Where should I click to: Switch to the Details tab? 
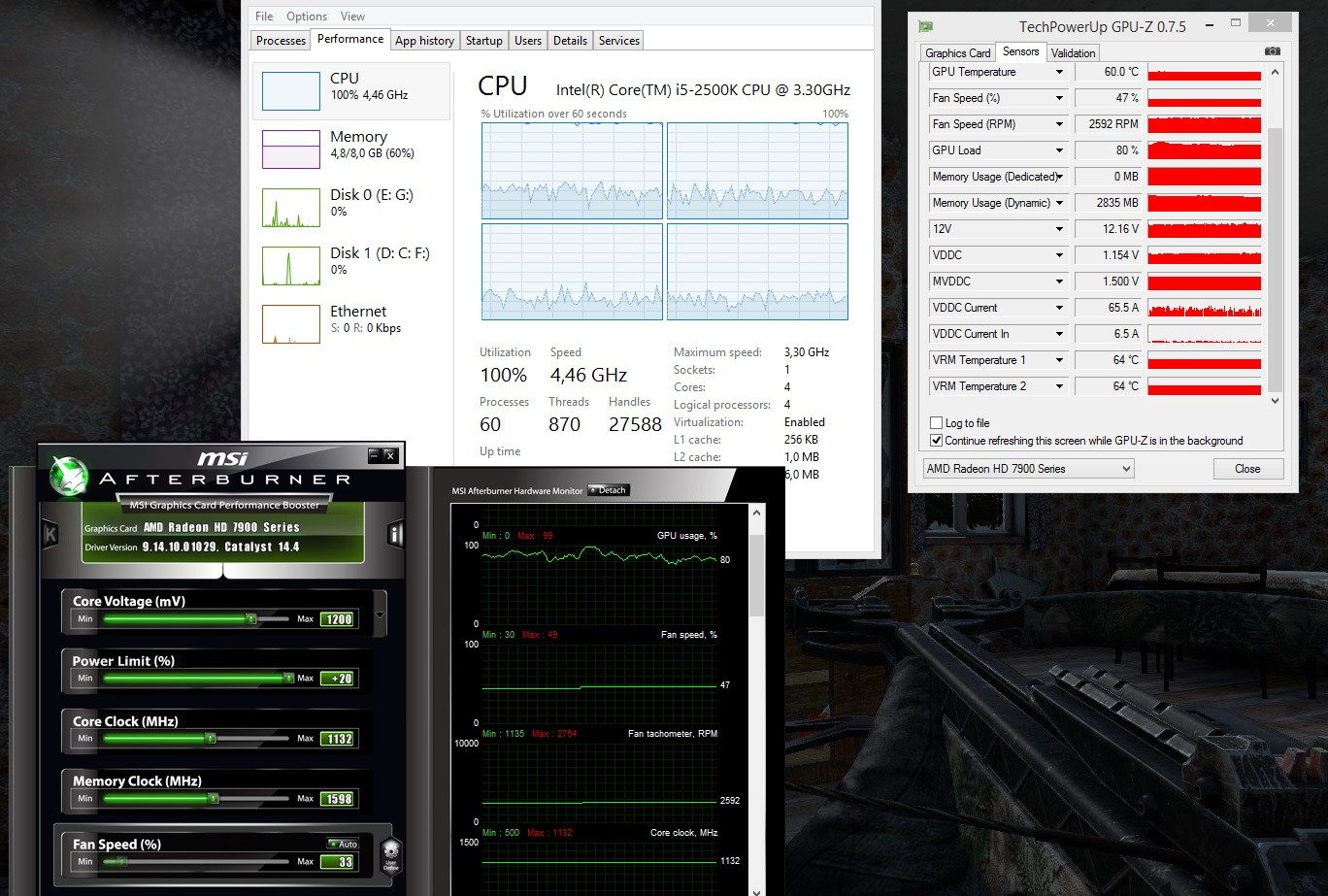click(x=570, y=41)
